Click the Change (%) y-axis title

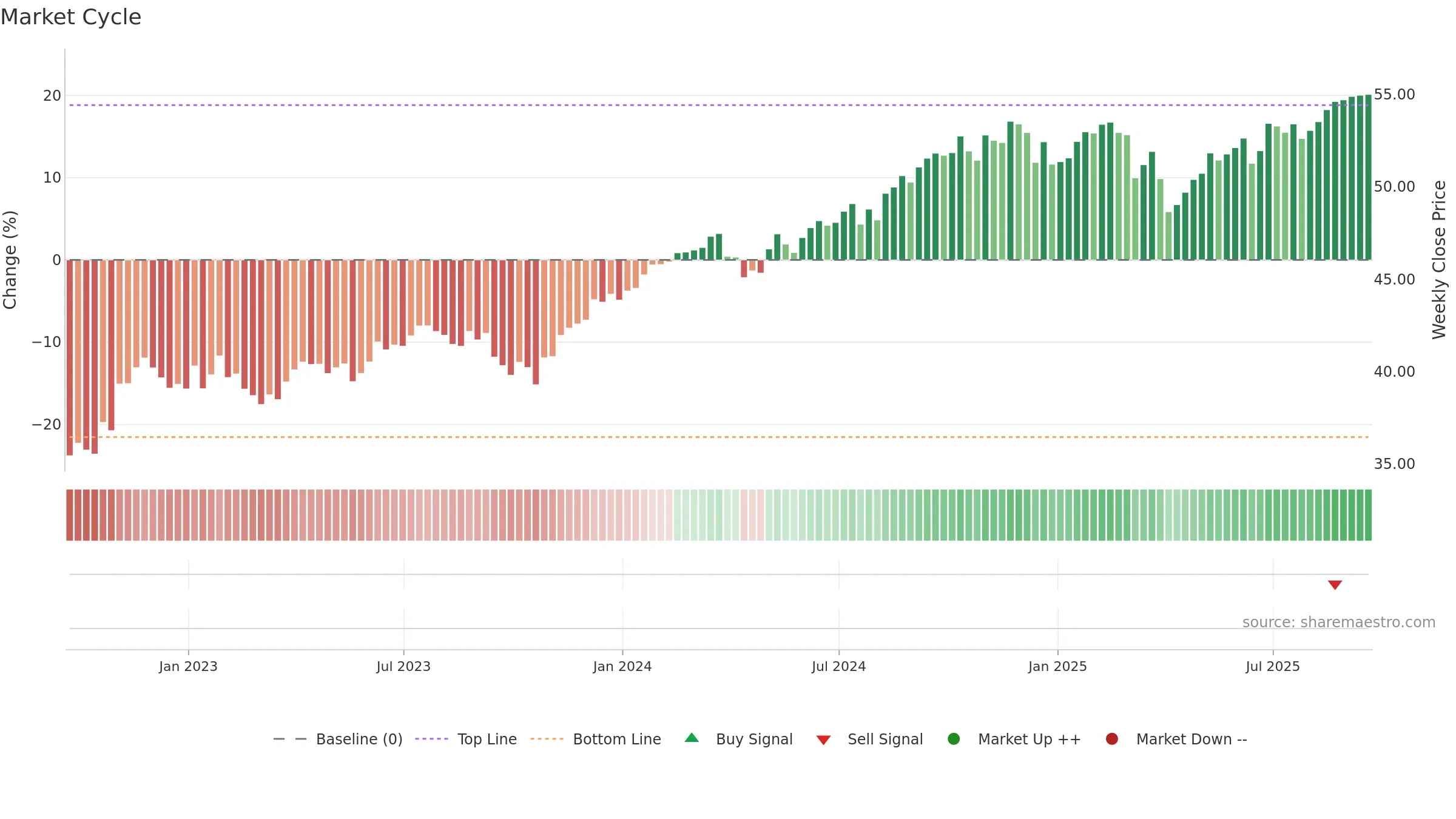click(10, 260)
